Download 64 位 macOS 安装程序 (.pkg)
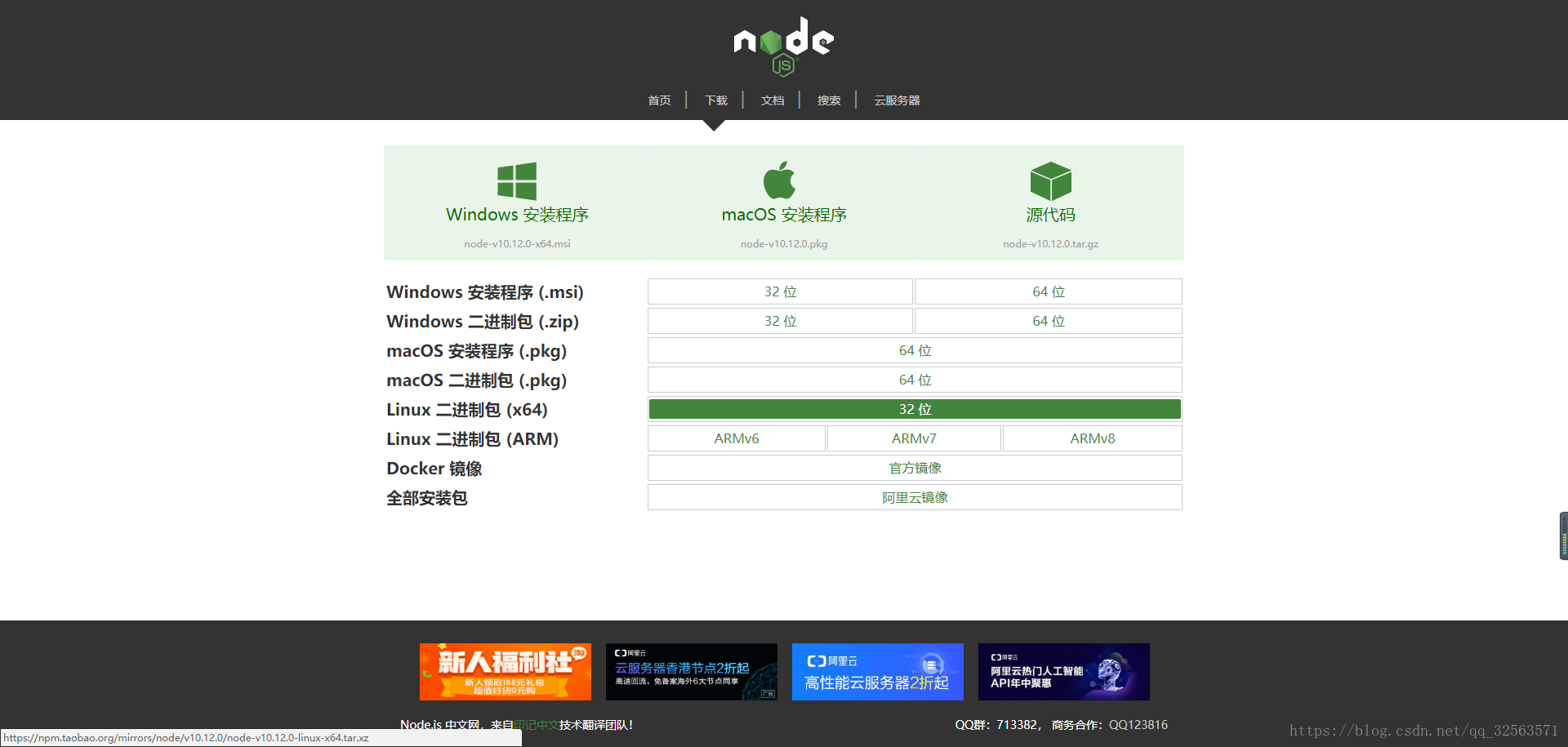Screen dimensions: 1568x747 coord(915,350)
